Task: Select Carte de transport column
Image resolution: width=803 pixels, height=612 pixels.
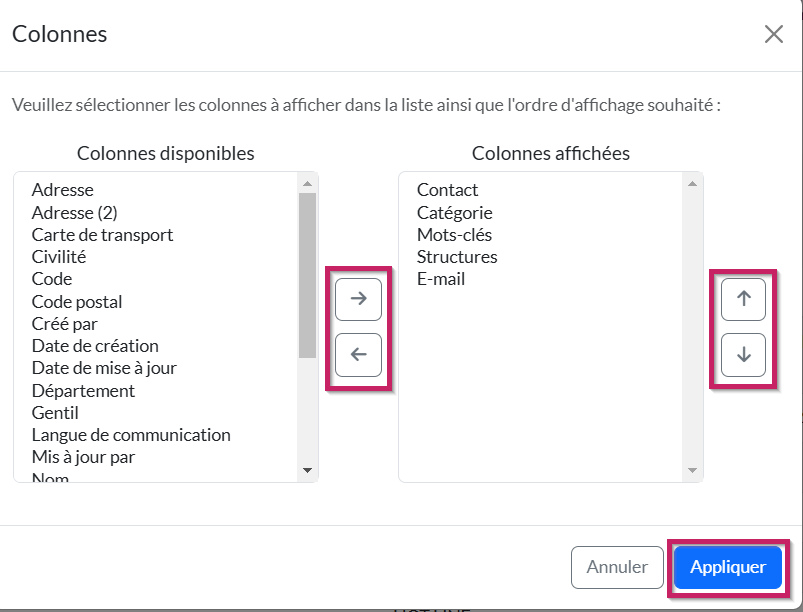Action: click(x=102, y=235)
